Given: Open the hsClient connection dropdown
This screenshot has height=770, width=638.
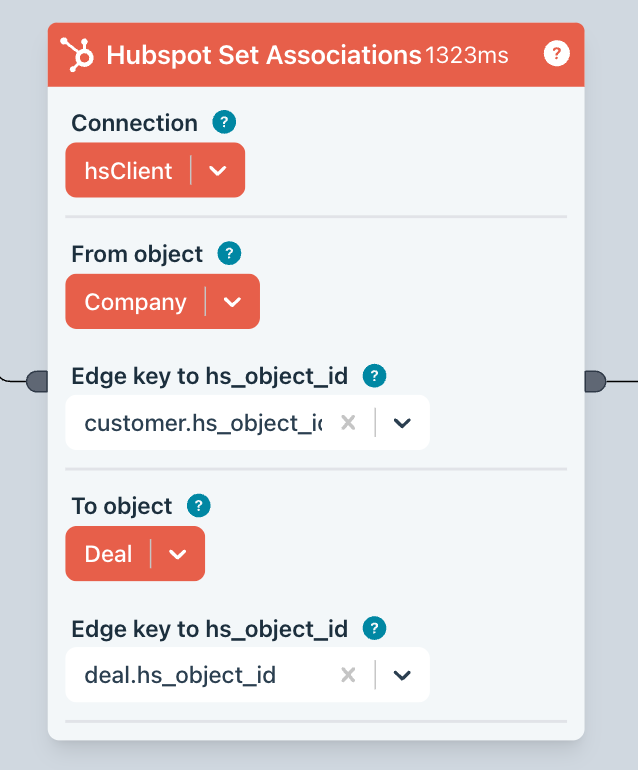Looking at the screenshot, I should [x=218, y=170].
